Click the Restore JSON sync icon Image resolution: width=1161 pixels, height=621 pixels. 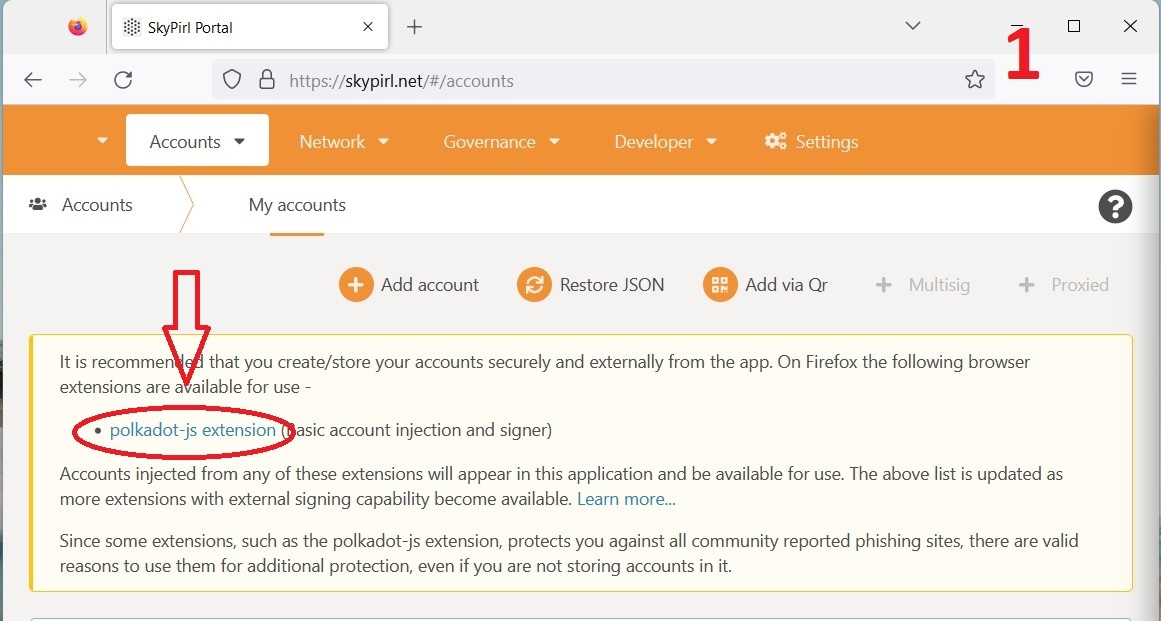point(534,285)
